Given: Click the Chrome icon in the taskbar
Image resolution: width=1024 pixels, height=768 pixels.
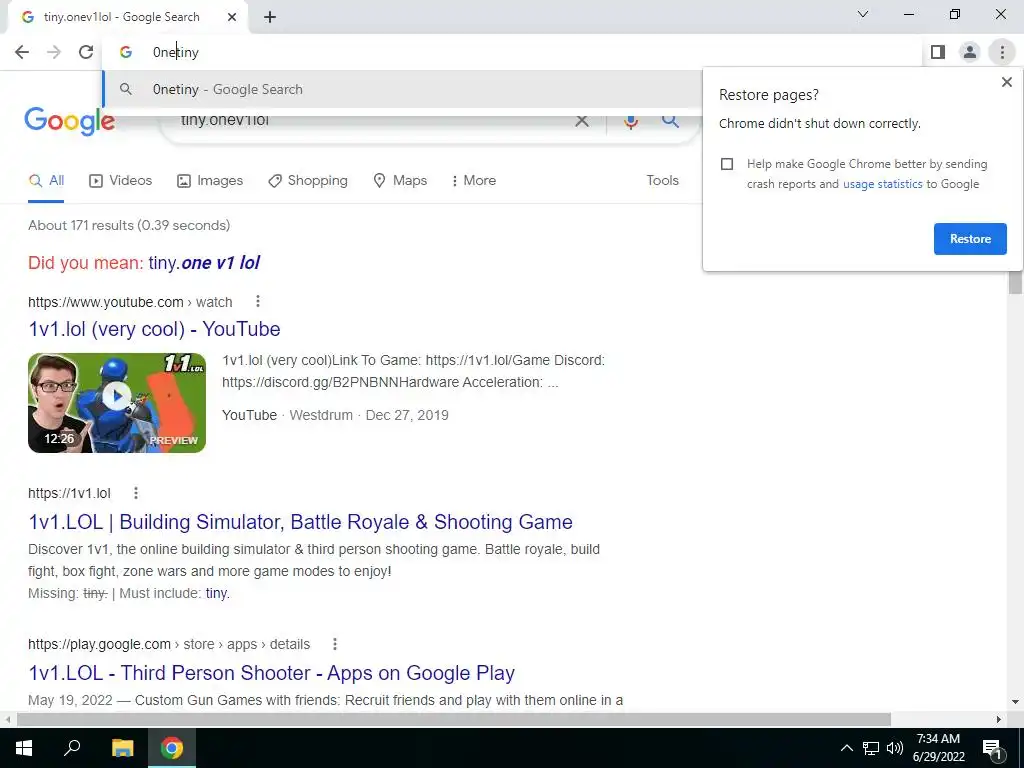Looking at the screenshot, I should [x=172, y=748].
